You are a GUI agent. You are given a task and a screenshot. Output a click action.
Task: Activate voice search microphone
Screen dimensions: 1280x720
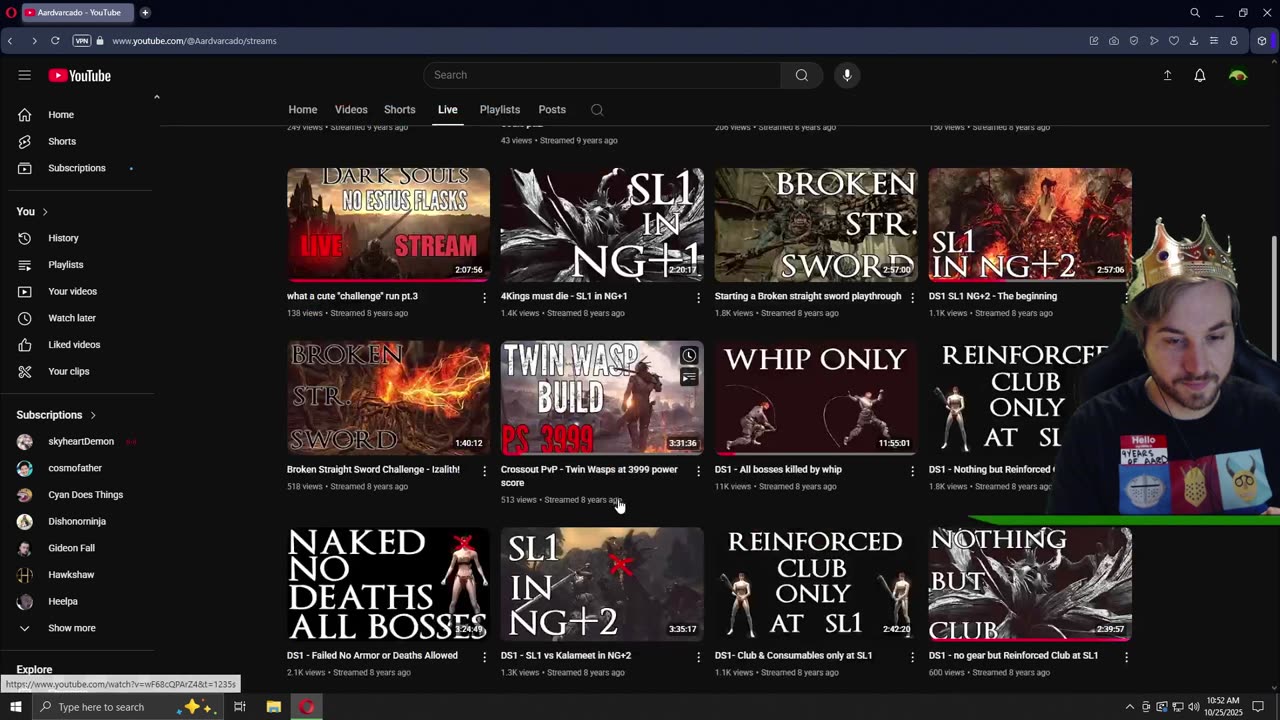coord(847,75)
